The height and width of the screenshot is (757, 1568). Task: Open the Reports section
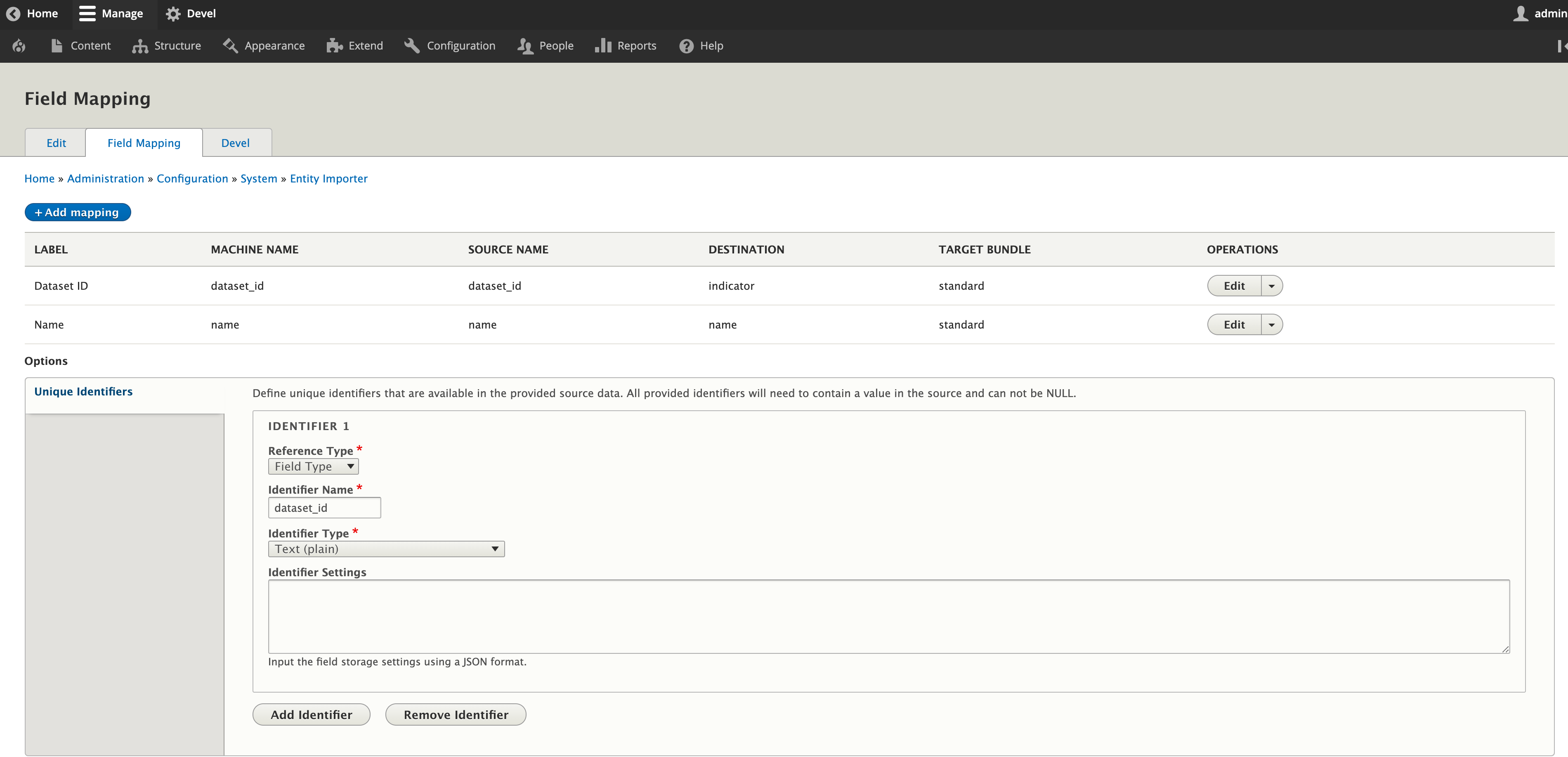(636, 46)
